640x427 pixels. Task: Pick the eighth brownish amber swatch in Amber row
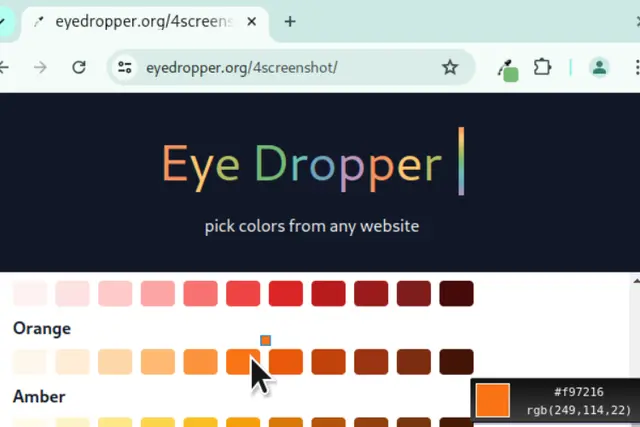328,422
